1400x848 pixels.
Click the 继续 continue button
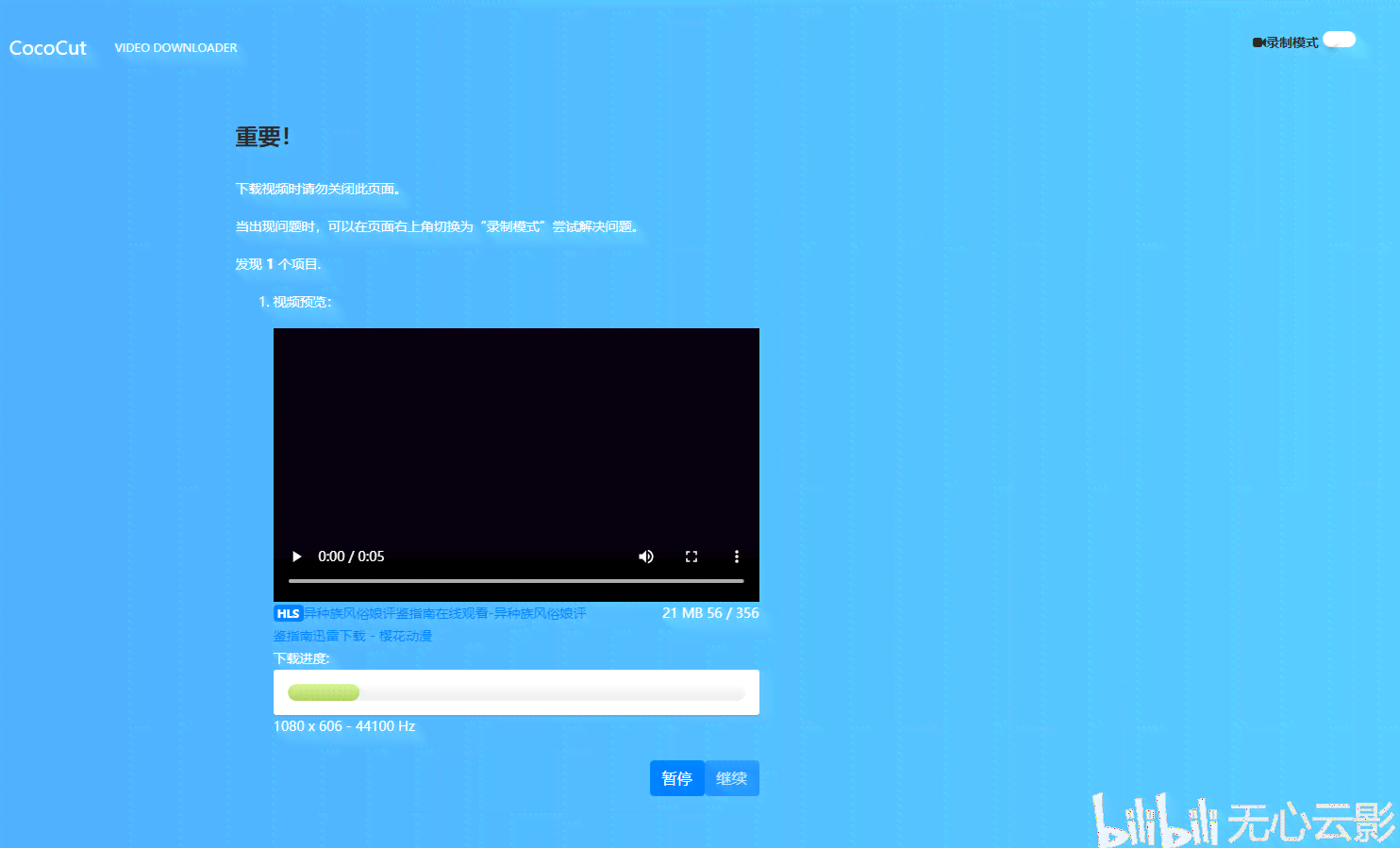[732, 778]
